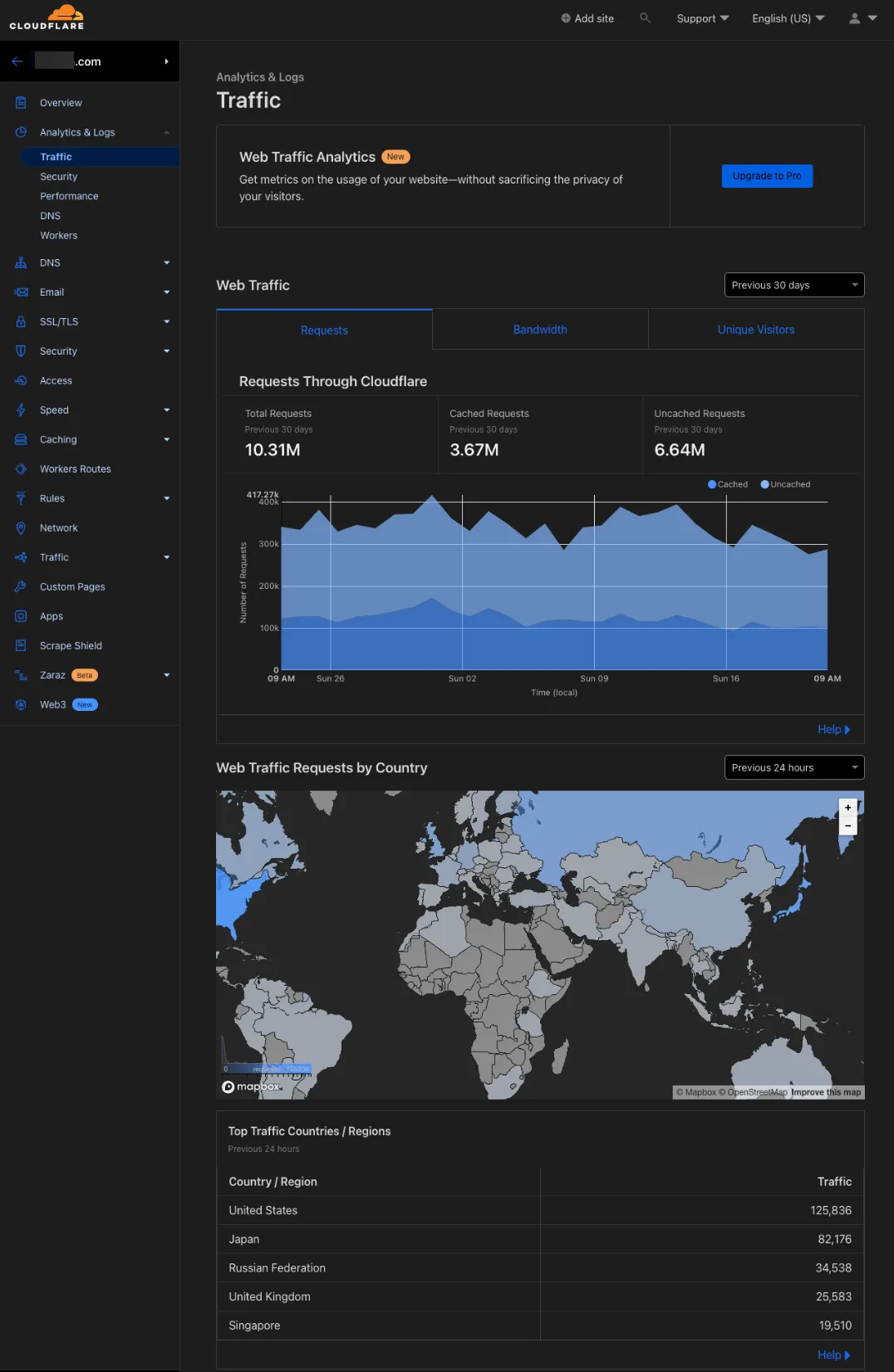The height and width of the screenshot is (1372, 894).
Task: Click Add site in the header
Action: (587, 18)
